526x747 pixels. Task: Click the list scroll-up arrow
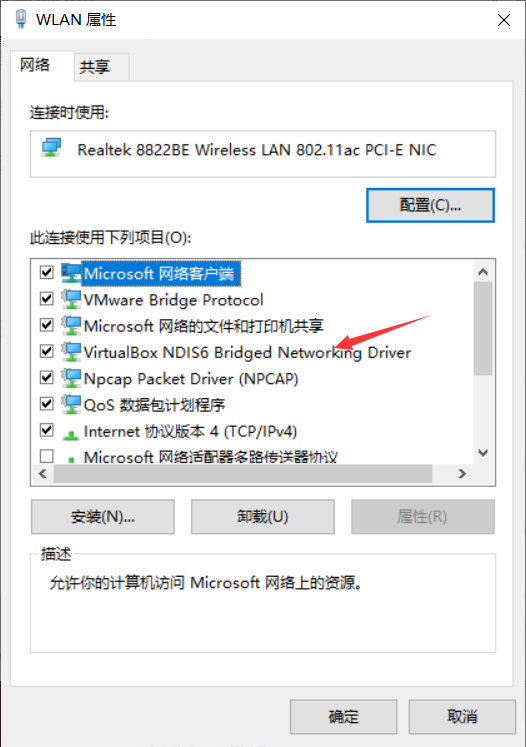tap(483, 272)
